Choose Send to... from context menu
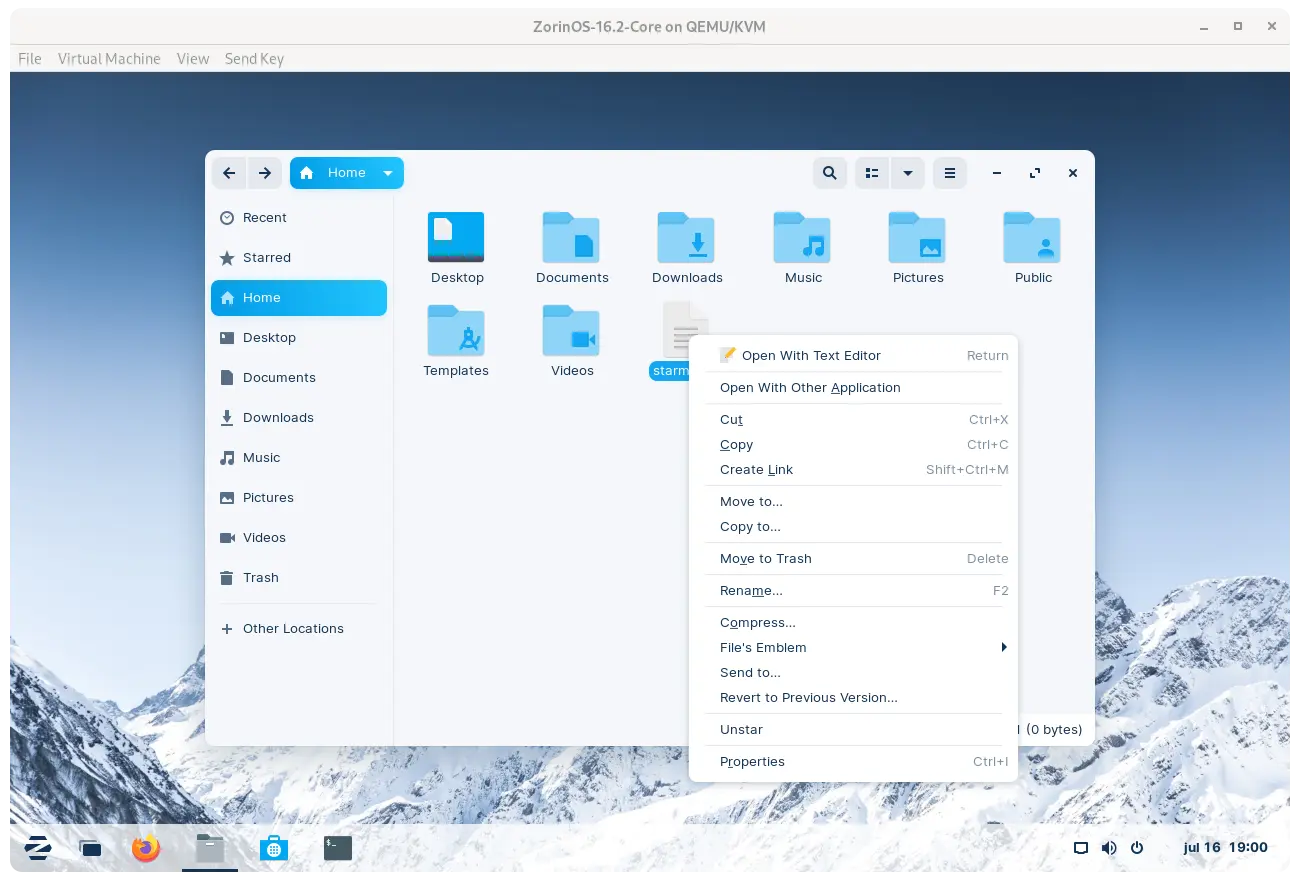The width and height of the screenshot is (1300, 882). coord(854,673)
